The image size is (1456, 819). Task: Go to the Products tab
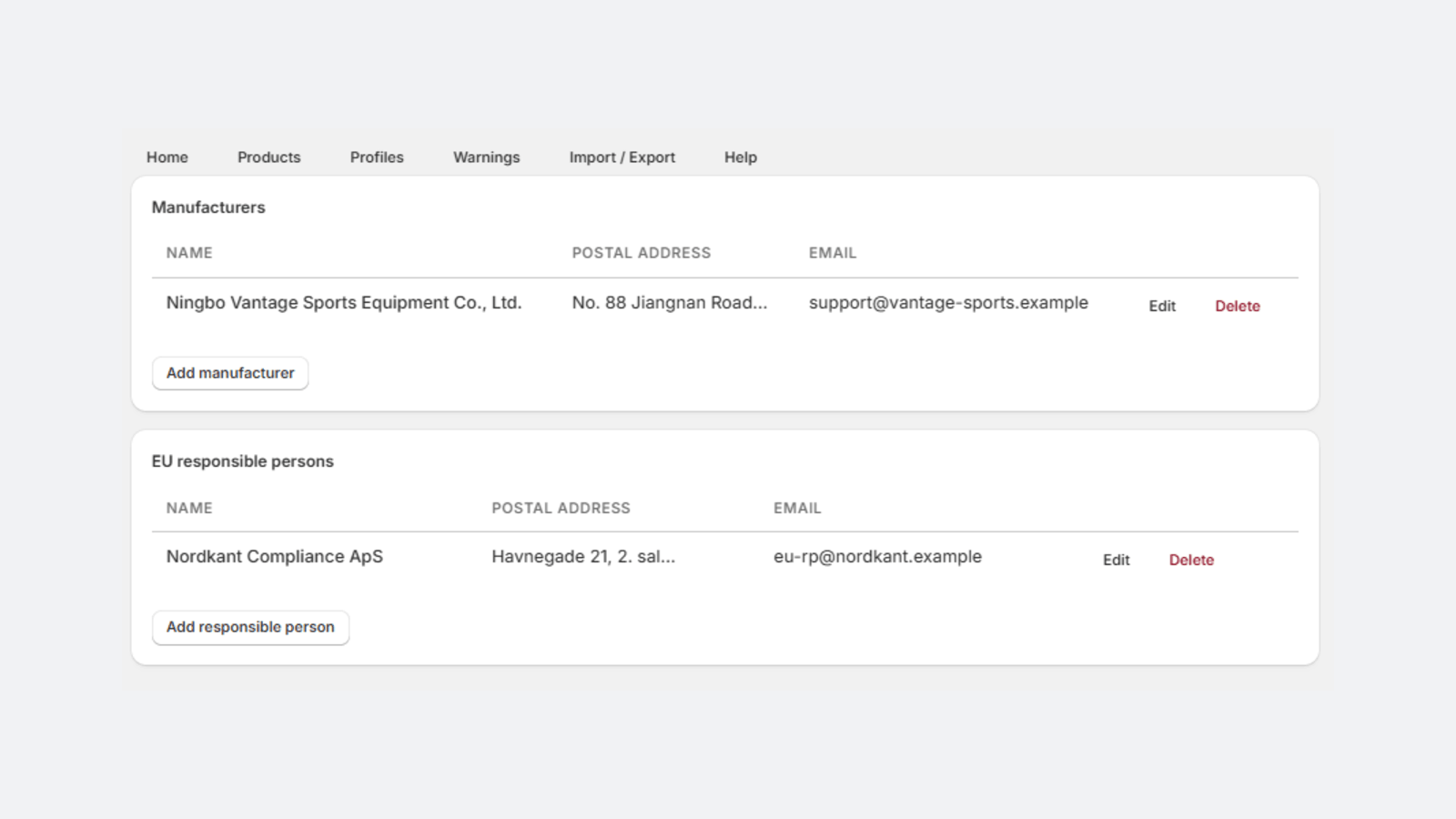tap(268, 157)
